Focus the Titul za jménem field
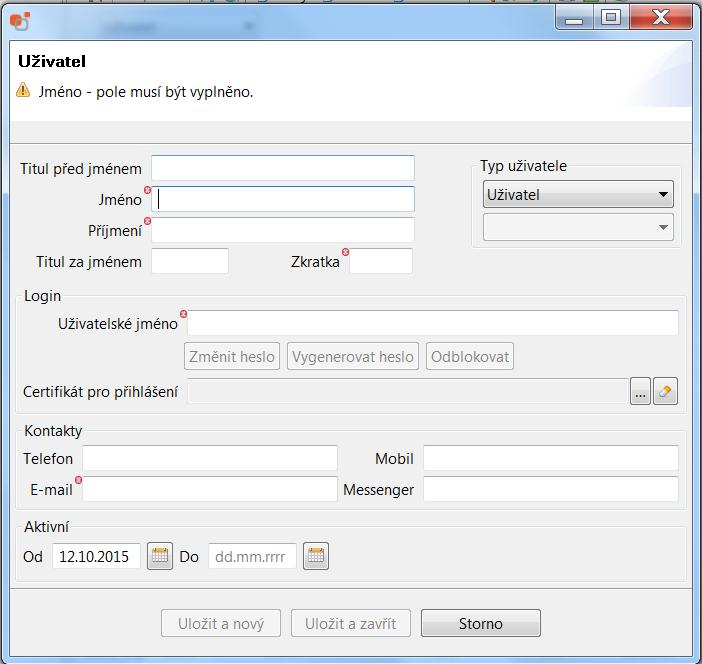Screen dimensions: 702x664 coord(190,261)
